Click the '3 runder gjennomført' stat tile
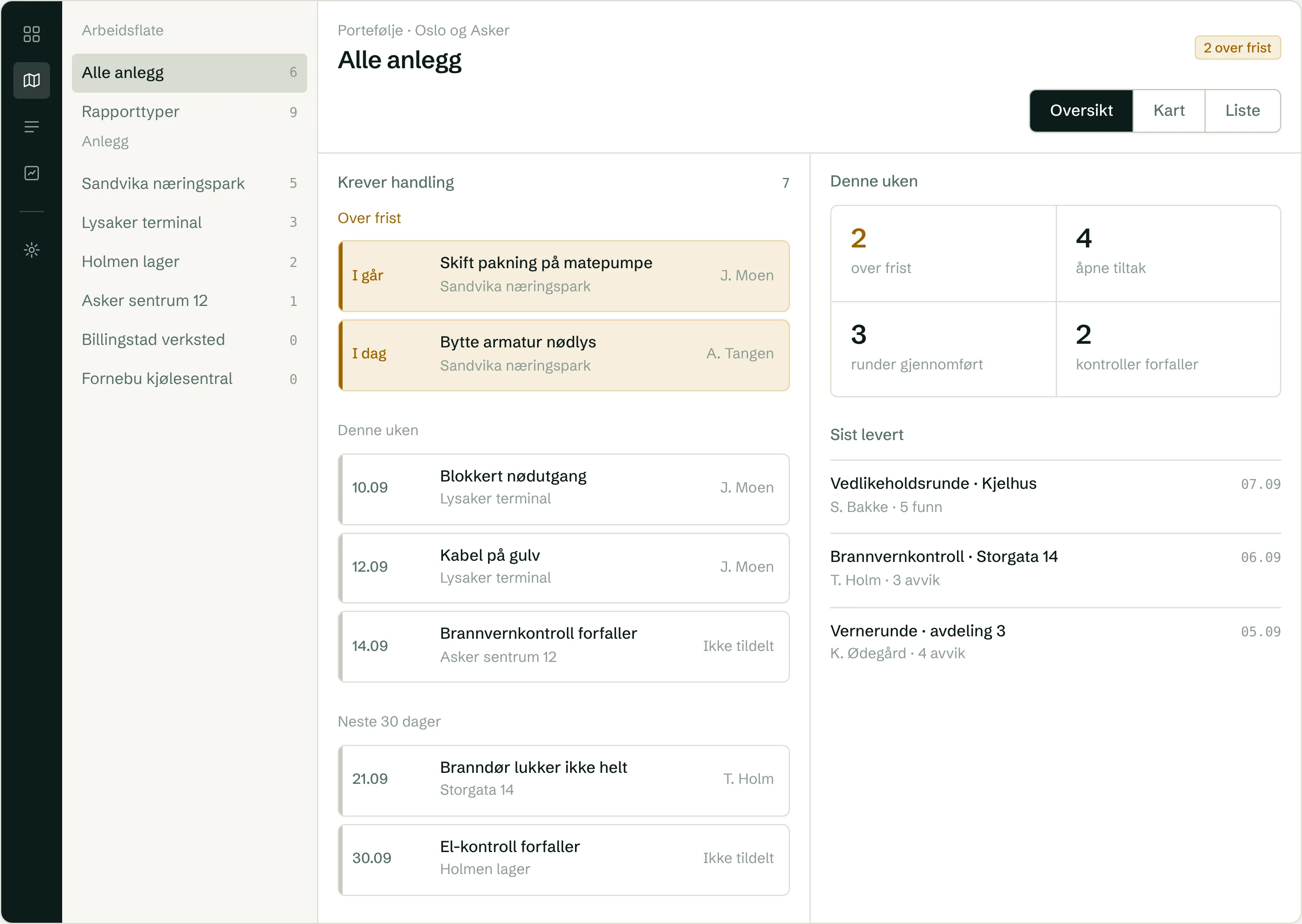The height and width of the screenshot is (924, 1302). (944, 349)
